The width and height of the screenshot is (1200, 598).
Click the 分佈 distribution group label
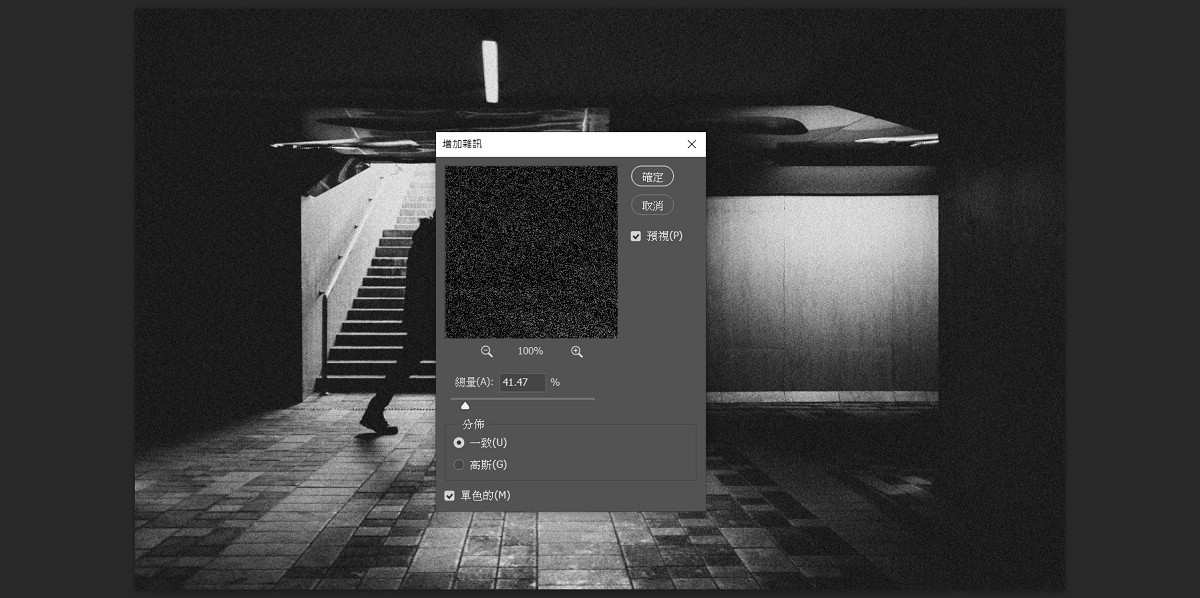pos(473,424)
